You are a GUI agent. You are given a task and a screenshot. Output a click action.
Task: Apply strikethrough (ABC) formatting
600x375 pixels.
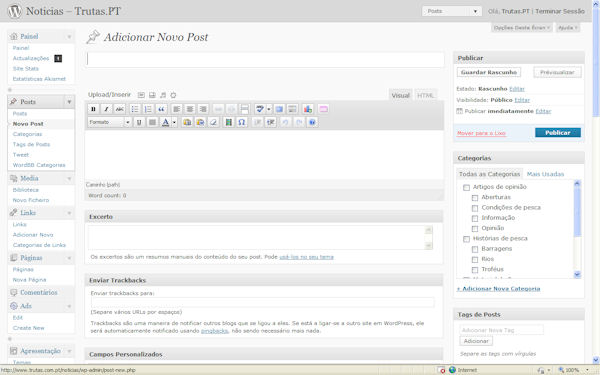click(x=119, y=109)
